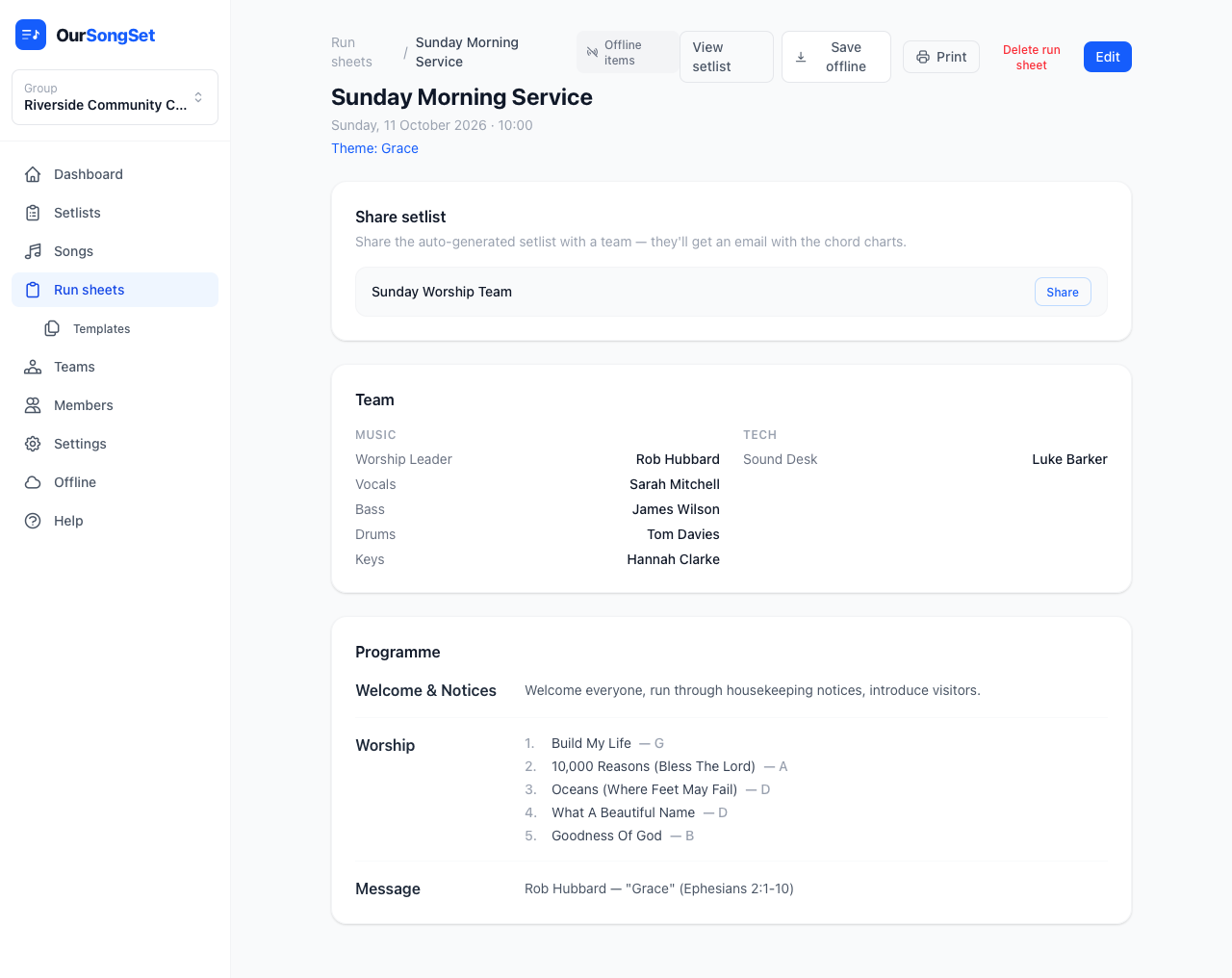Click song 10,000 Reasons (Bless The Lord)
The image size is (1232, 978).
click(x=654, y=766)
